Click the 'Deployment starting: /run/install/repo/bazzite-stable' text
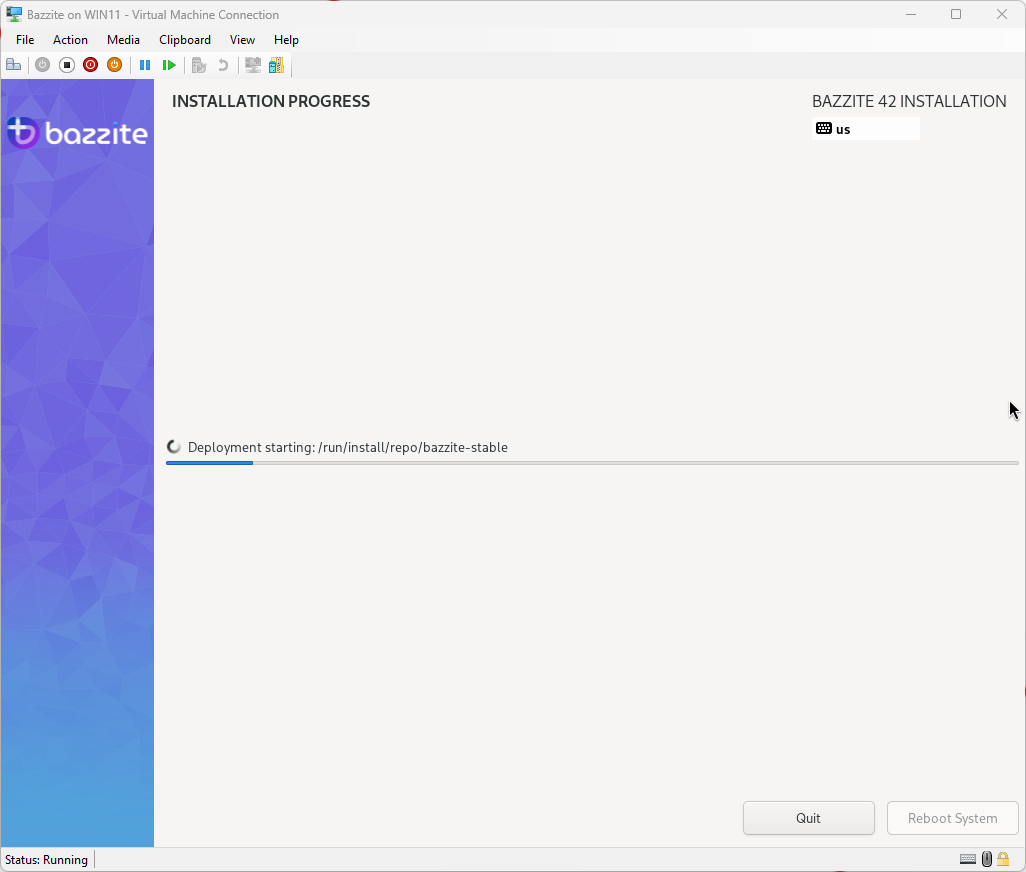Viewport: 1026px width, 872px height. click(347, 447)
